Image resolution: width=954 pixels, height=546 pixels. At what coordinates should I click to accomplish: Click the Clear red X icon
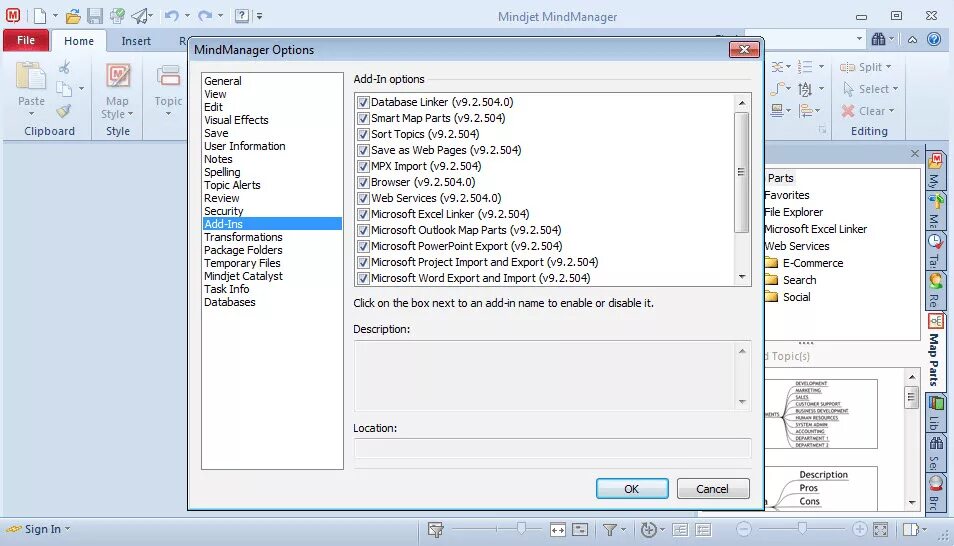coord(848,111)
